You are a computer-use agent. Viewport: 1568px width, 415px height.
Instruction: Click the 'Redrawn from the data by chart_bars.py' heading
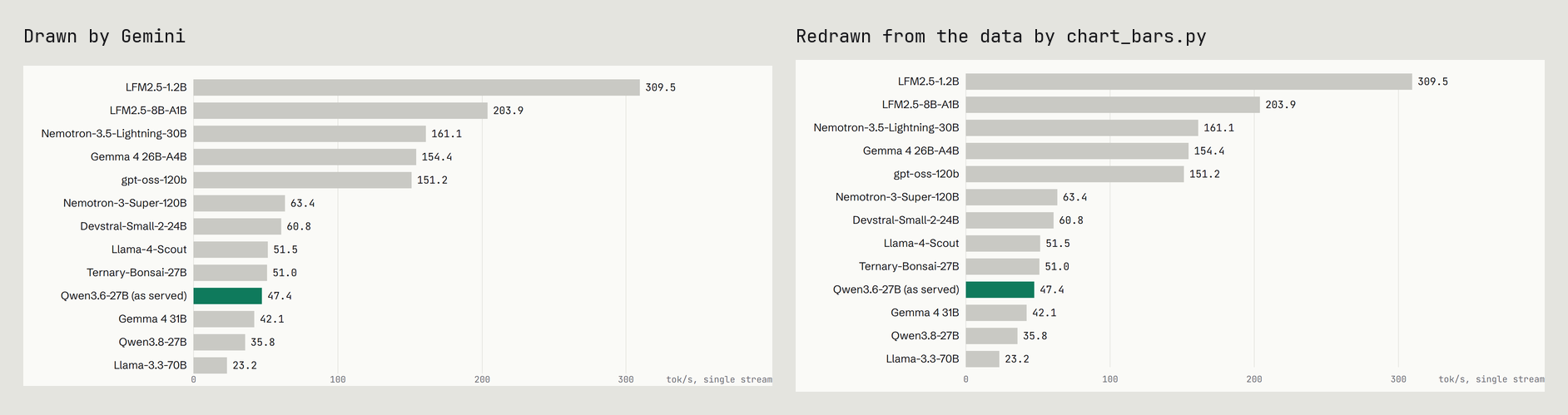(1001, 36)
